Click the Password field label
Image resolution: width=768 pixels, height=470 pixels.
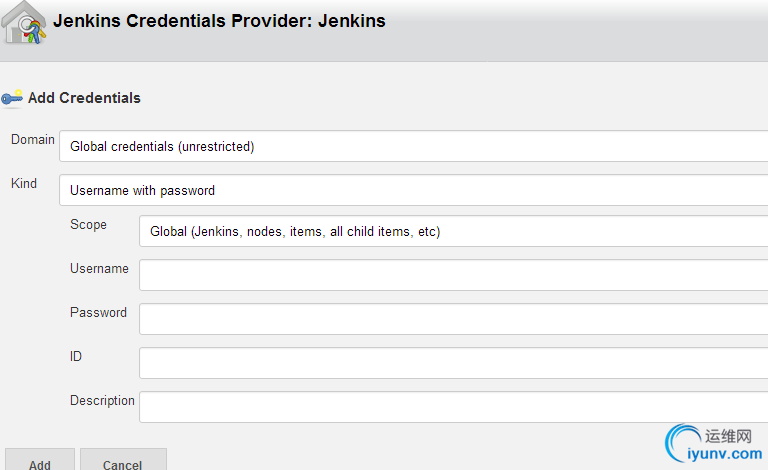98,312
